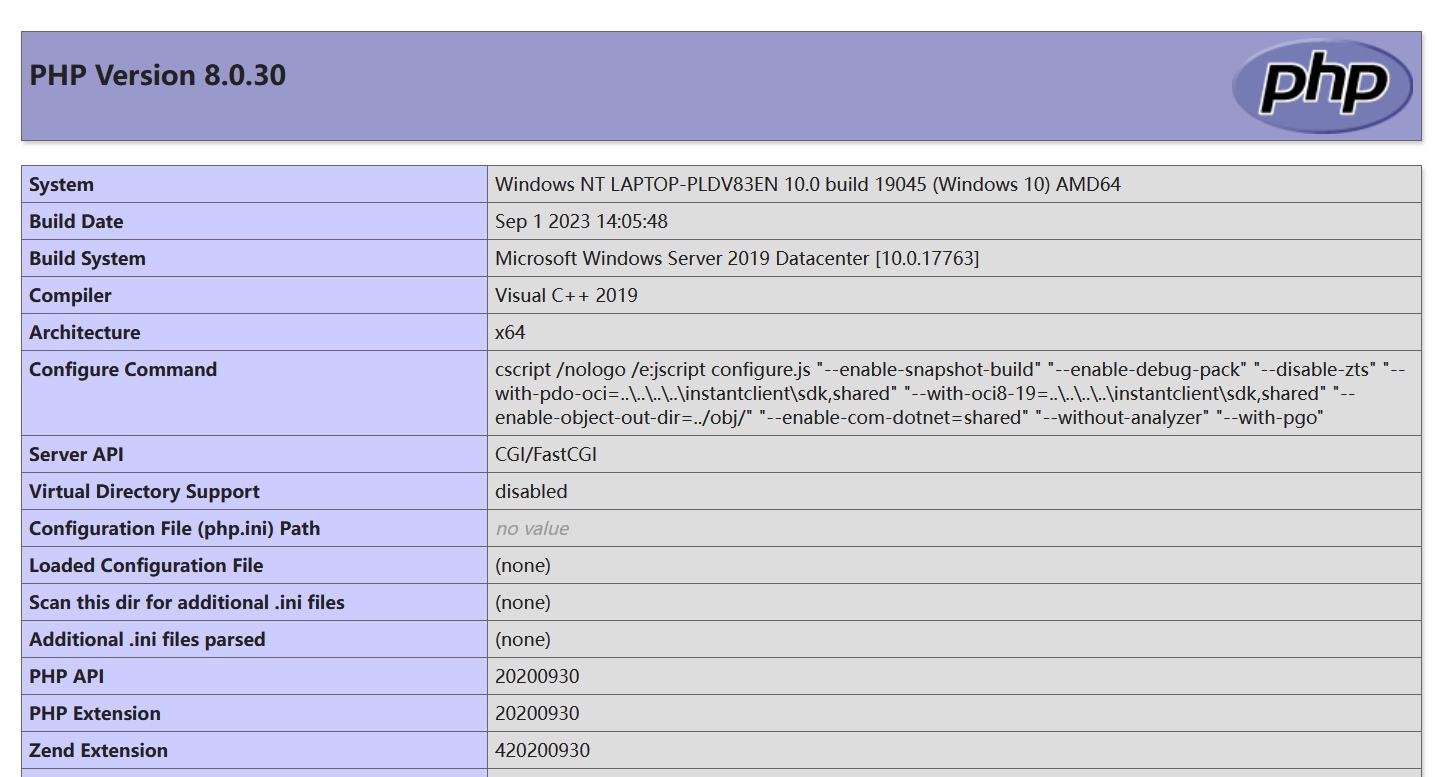Screen dimensions: 1435x777
Task: Select the Visual C++ 2019 value
Action: [x=566, y=296]
